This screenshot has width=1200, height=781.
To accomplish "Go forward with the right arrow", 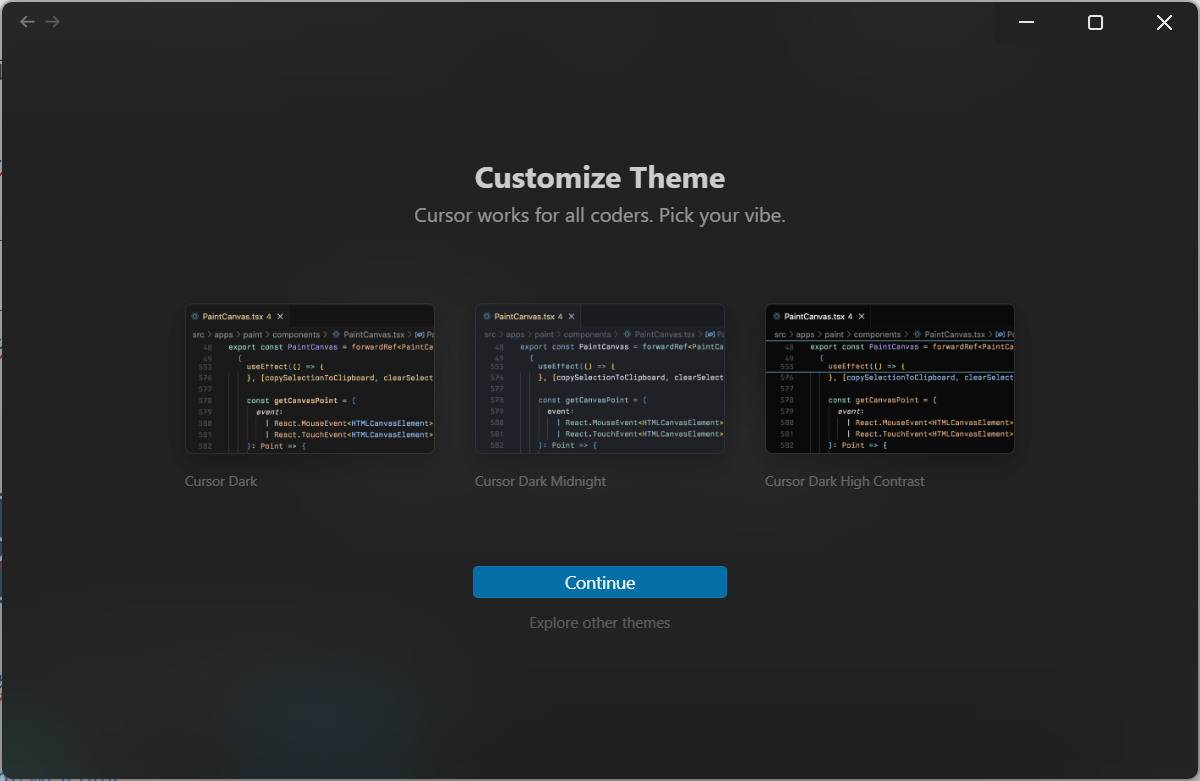I will coord(53,21).
